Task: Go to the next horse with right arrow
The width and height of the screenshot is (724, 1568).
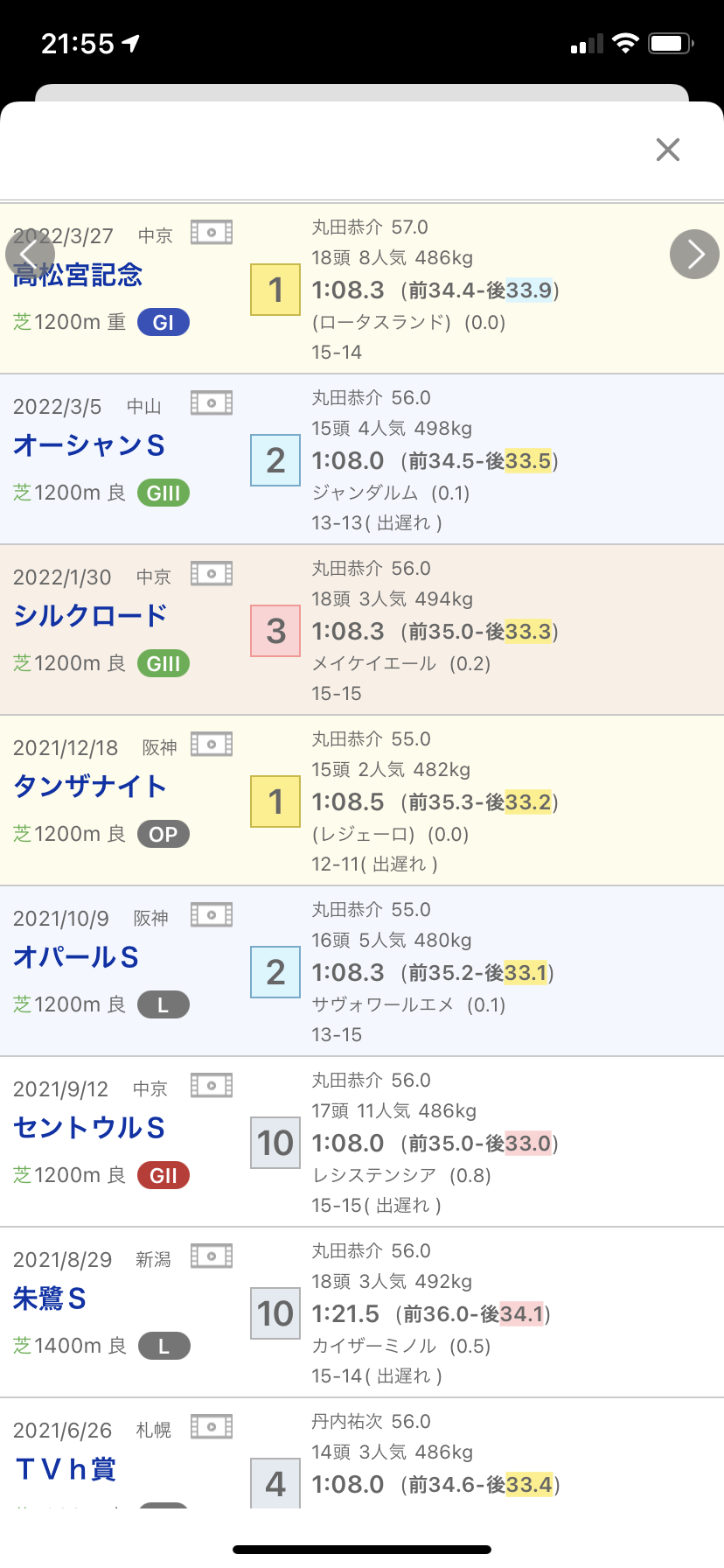Action: (x=694, y=254)
